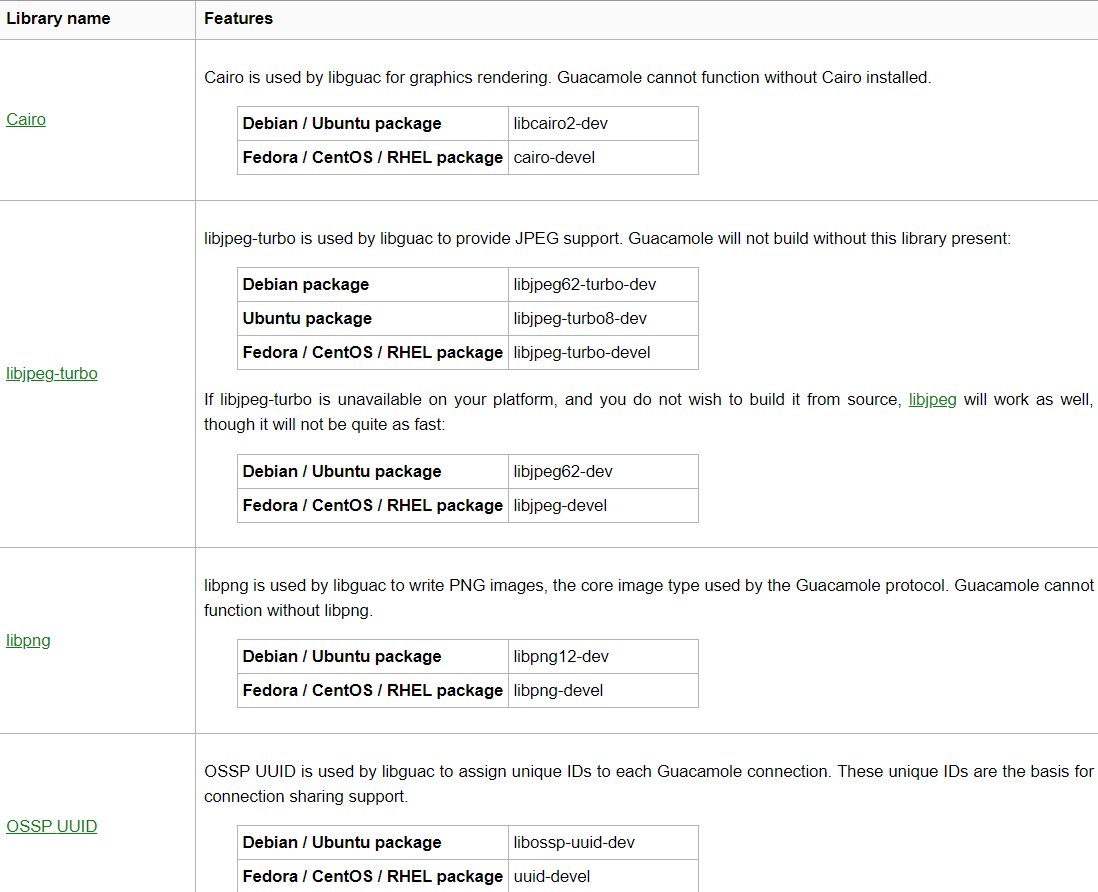The height and width of the screenshot is (892, 1098).
Task: Click the 'Ubuntu package' label cell
Action: (373, 319)
